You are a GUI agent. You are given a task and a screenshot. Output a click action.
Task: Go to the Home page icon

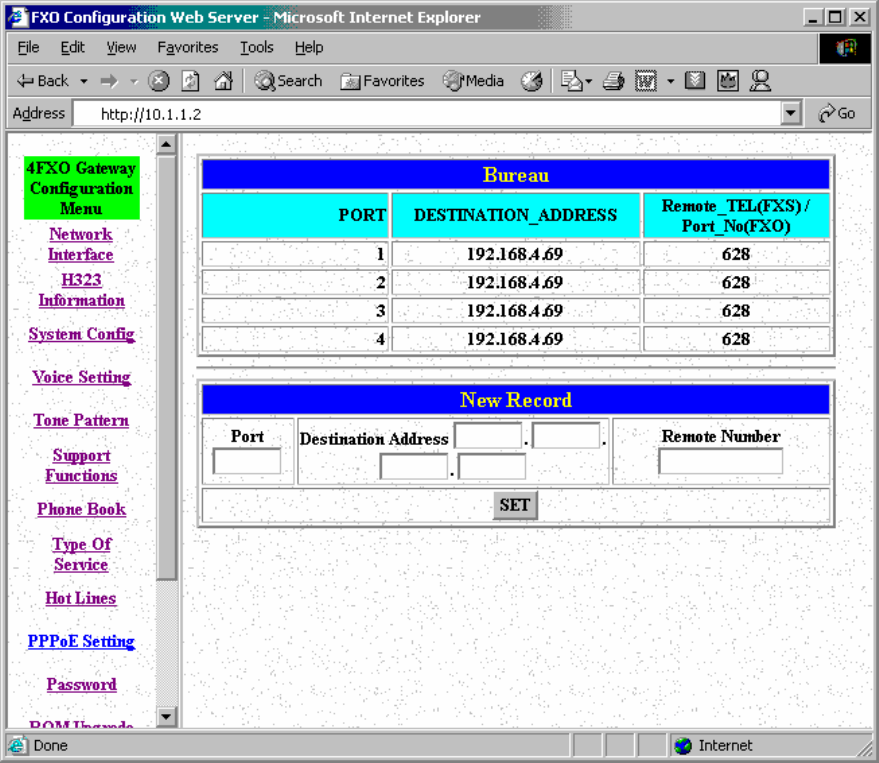[x=223, y=81]
